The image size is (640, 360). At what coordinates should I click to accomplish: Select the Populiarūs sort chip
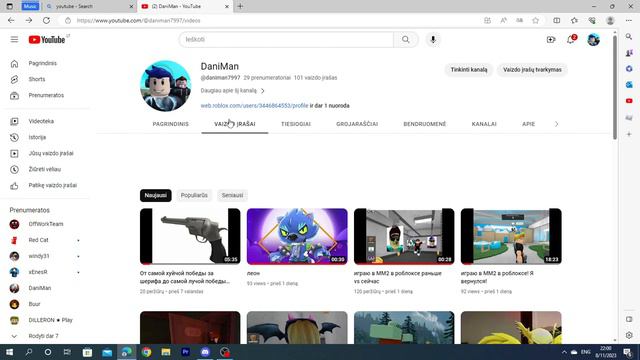(194, 196)
